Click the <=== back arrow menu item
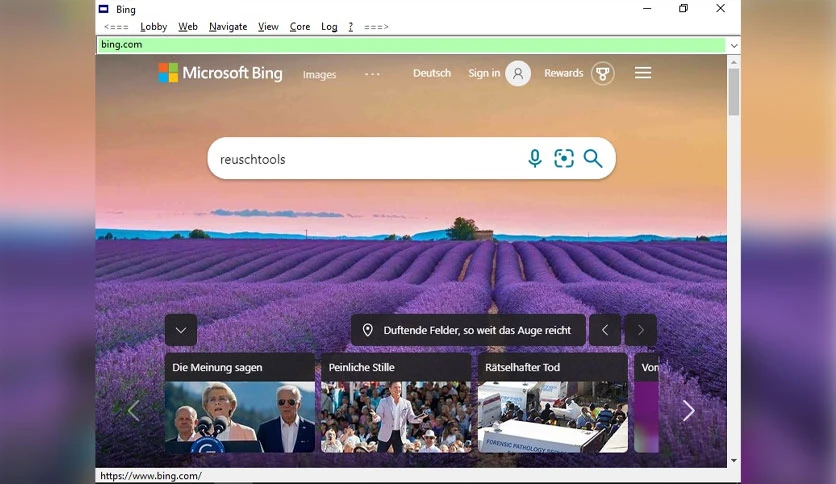Viewport: 836px width, 484px height. tap(116, 27)
